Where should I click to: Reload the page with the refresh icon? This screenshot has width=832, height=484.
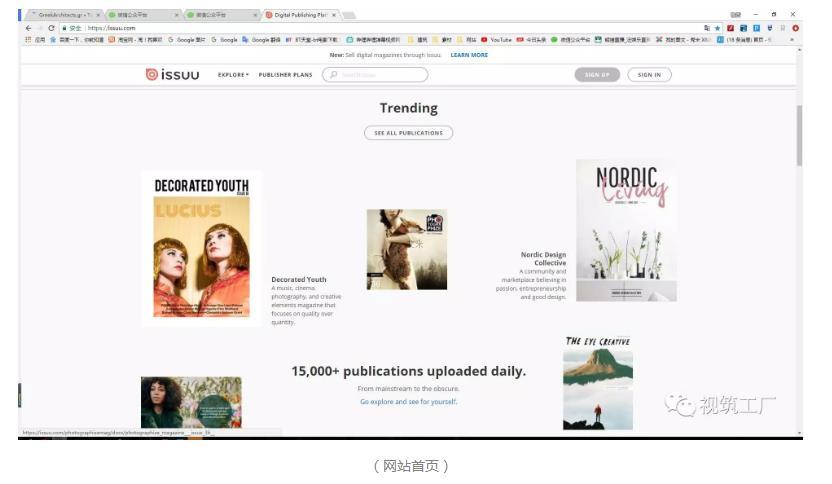[51, 28]
